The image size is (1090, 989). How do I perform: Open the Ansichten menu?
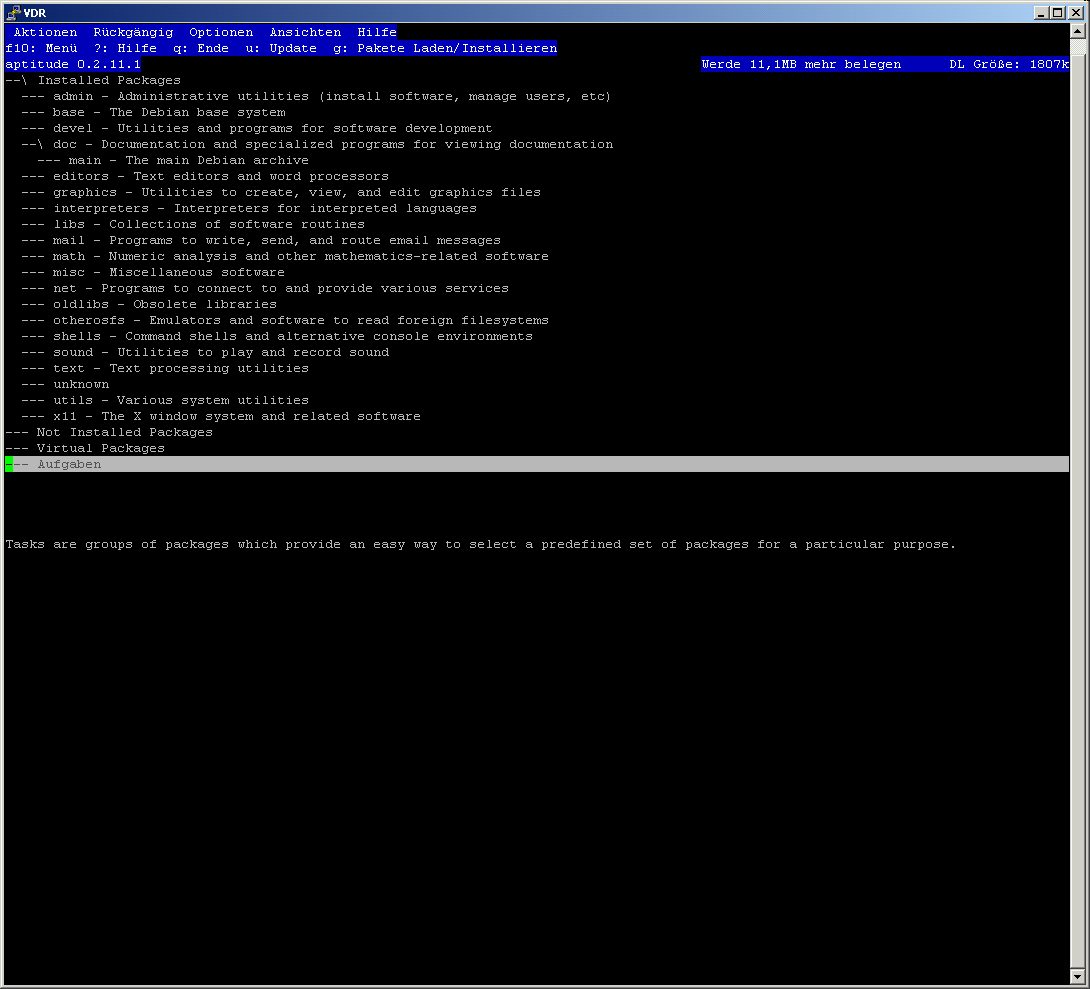[x=305, y=32]
